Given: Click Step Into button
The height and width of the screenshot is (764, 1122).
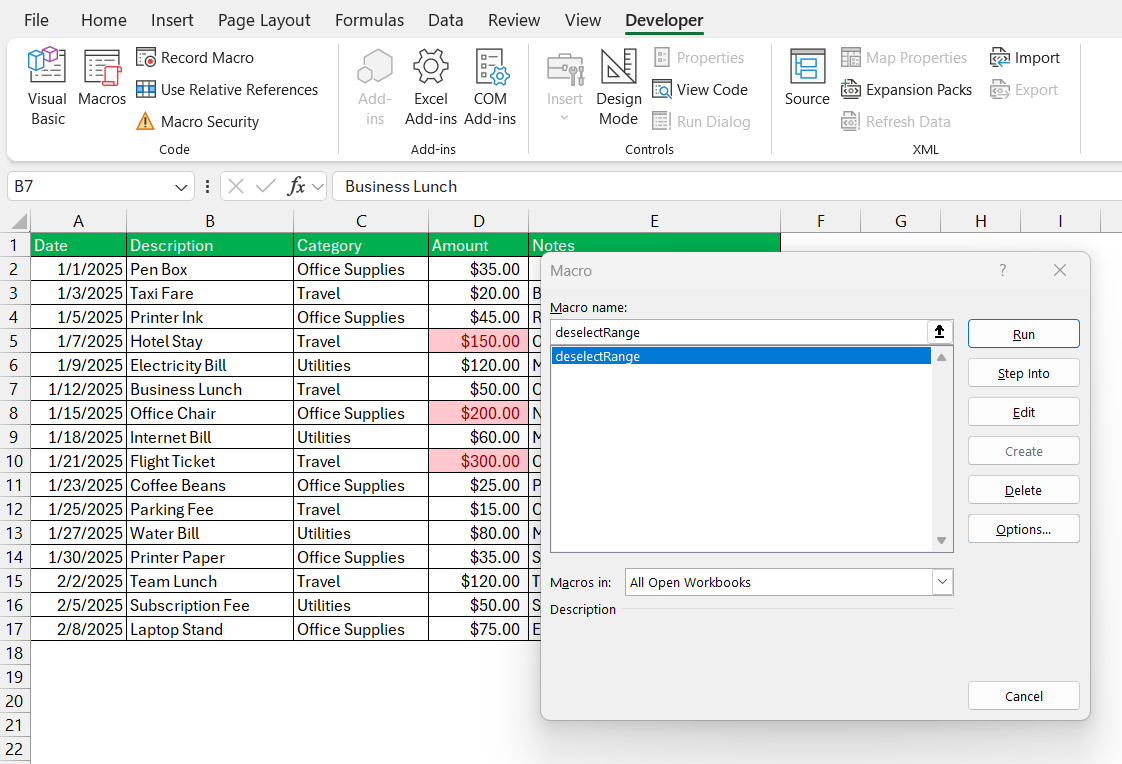Looking at the screenshot, I should click(1023, 373).
